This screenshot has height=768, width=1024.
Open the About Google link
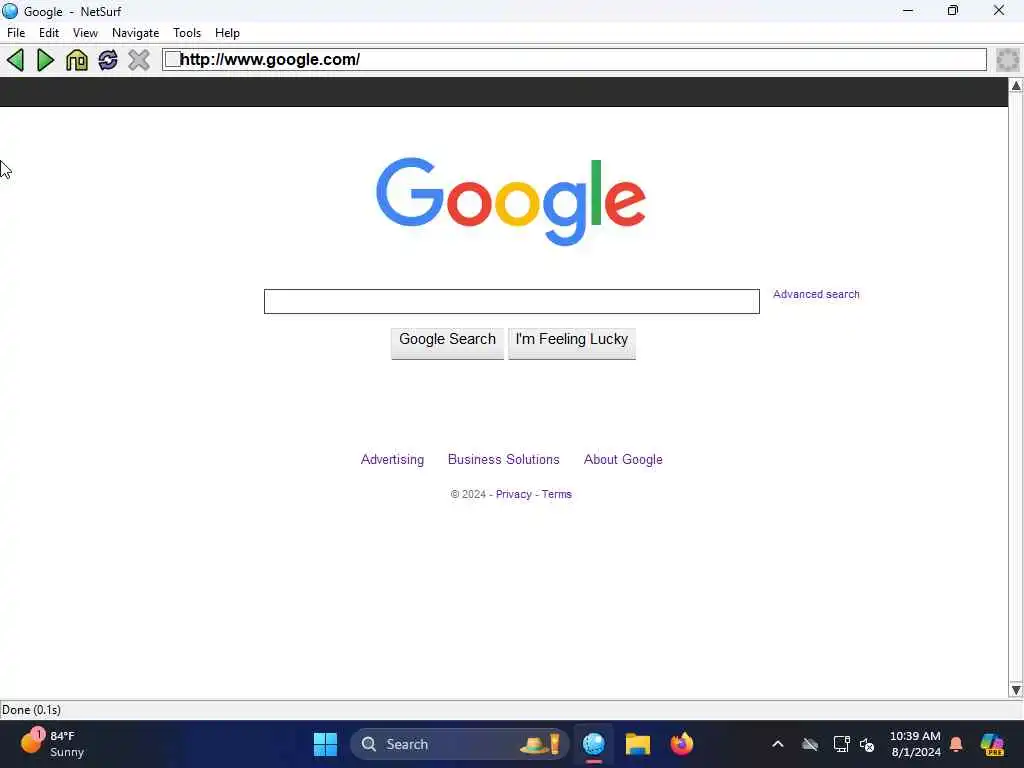pos(623,459)
